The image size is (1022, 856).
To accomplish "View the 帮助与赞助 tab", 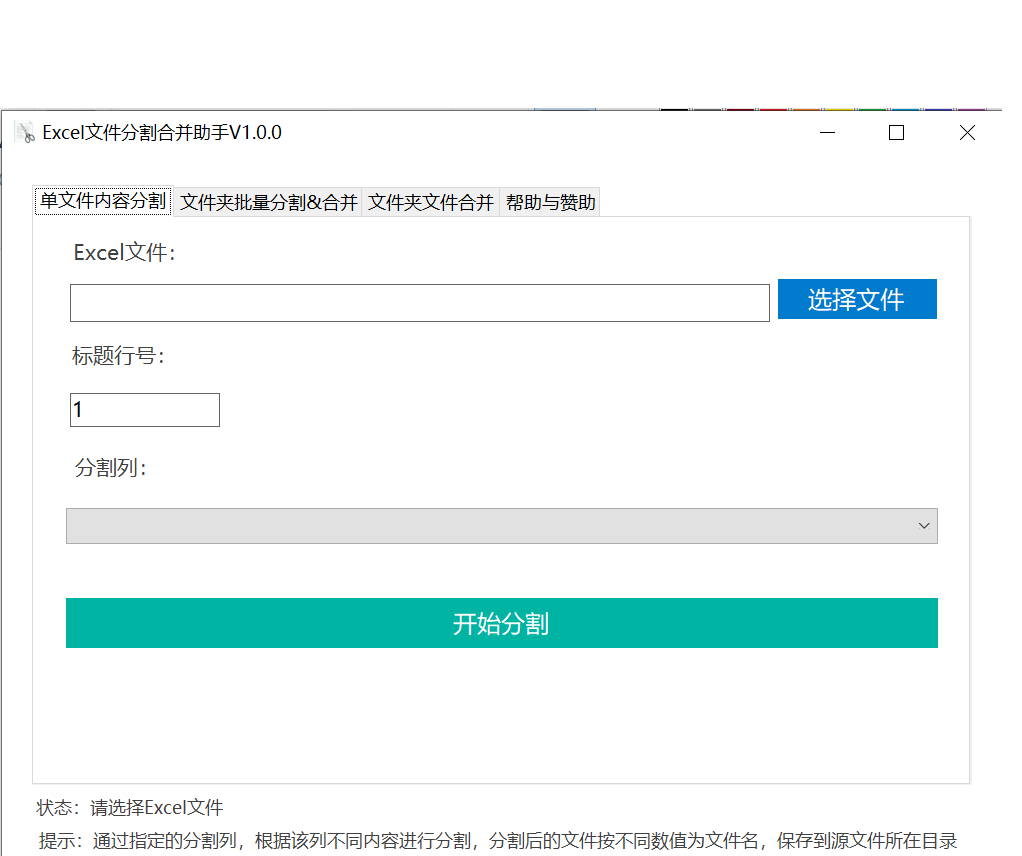I will [x=549, y=201].
